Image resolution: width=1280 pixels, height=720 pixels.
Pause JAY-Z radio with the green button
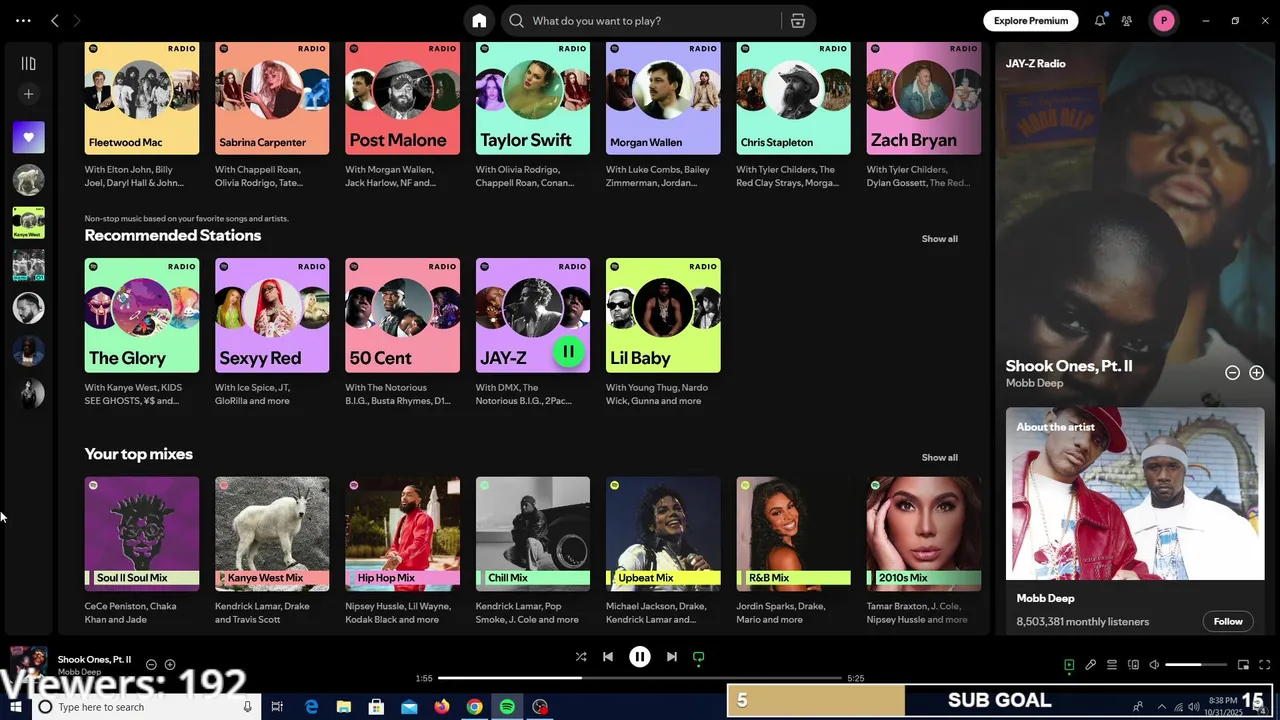[x=568, y=351]
